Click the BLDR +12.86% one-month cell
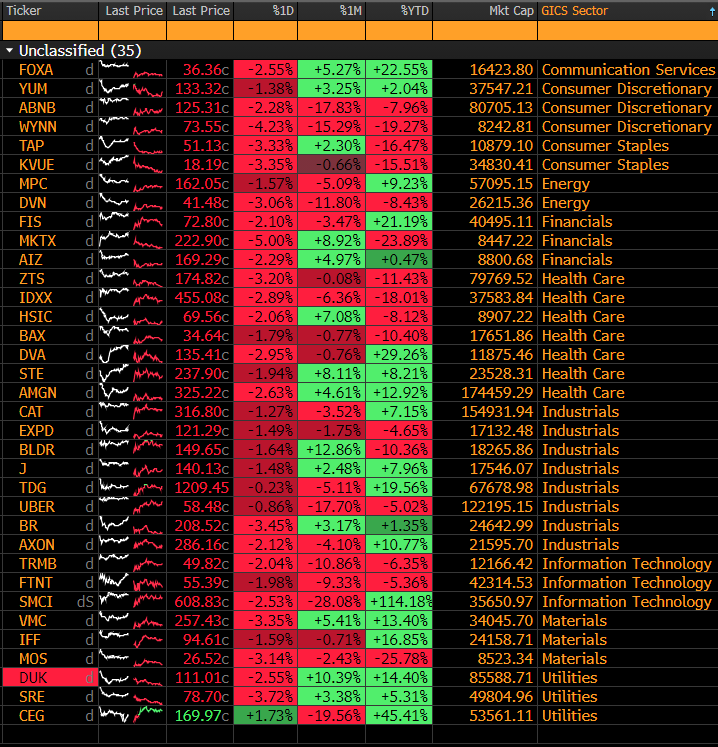This screenshot has height=747, width=718. pyautogui.click(x=332, y=450)
